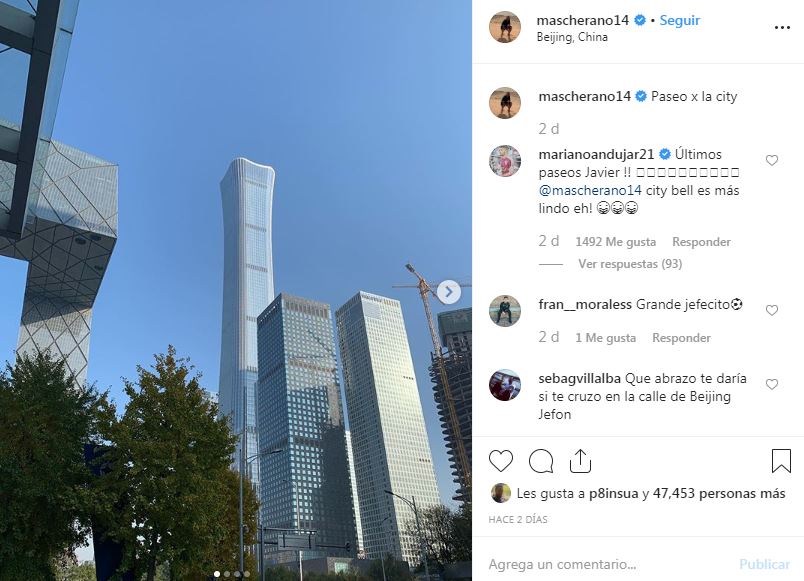Image resolution: width=804 pixels, height=581 pixels.
Task: Open the Beijing, China location link
Action: pyautogui.click(x=572, y=37)
